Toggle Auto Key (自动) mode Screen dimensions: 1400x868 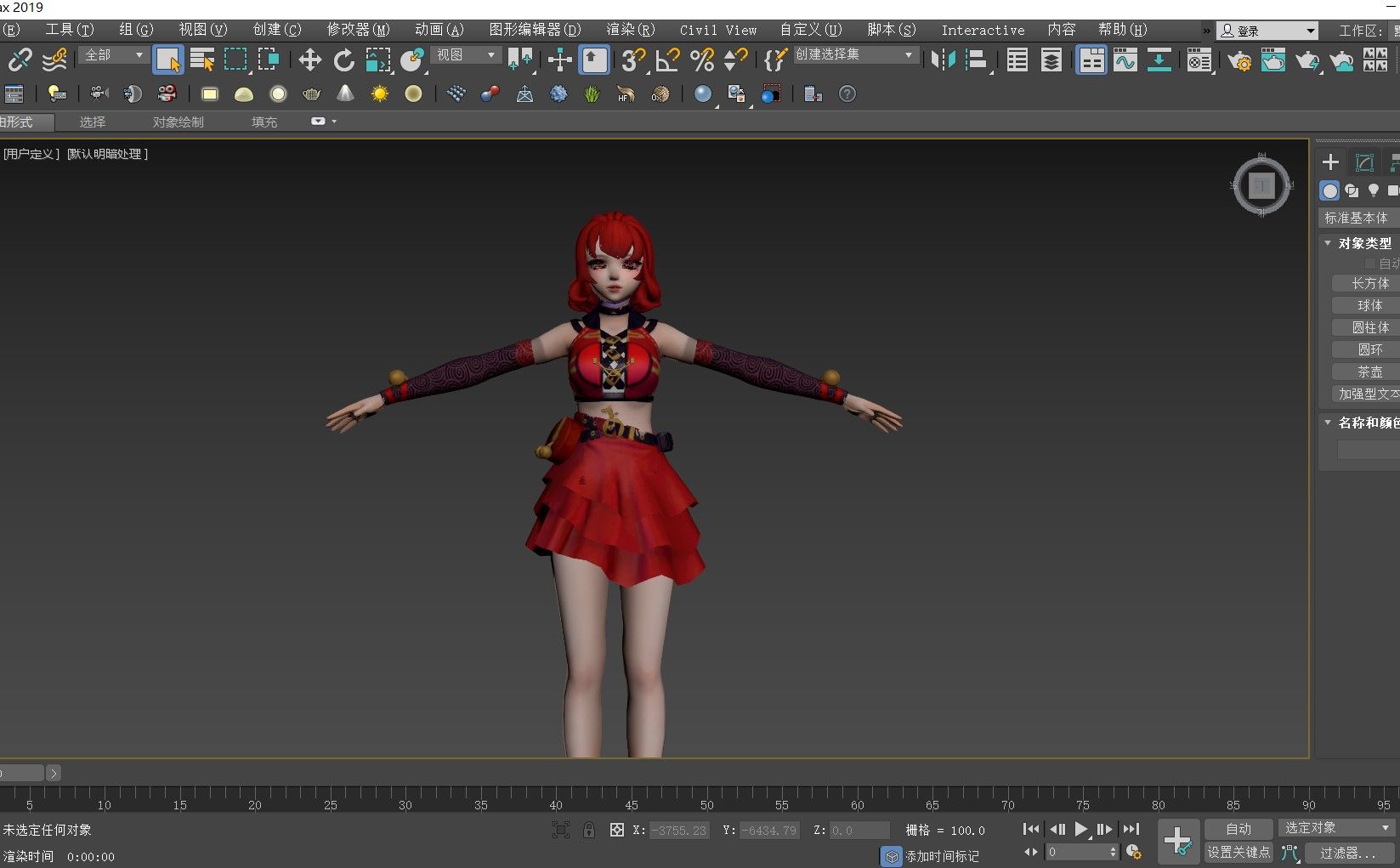pos(1238,829)
